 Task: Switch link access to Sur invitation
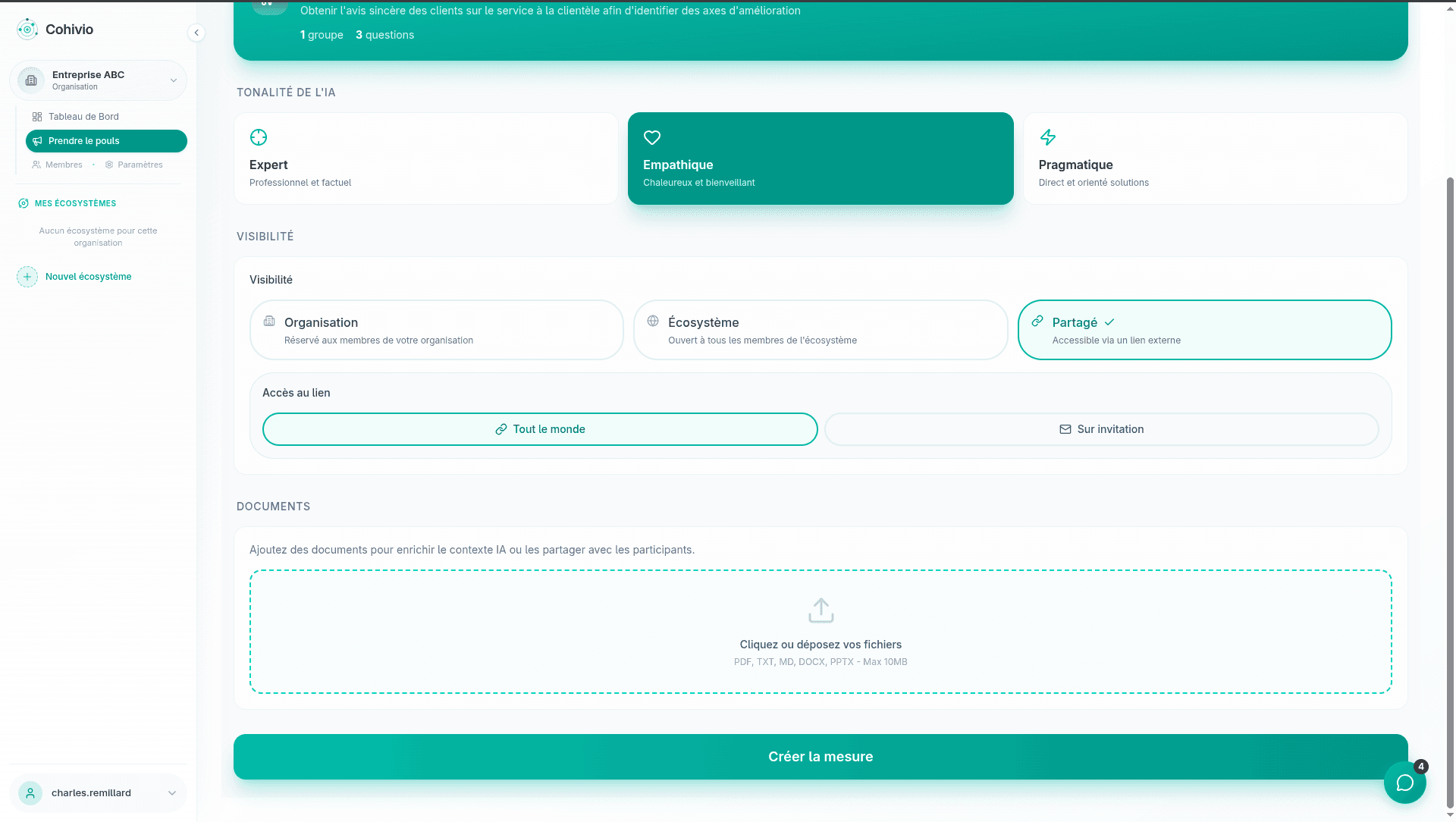click(x=1101, y=428)
